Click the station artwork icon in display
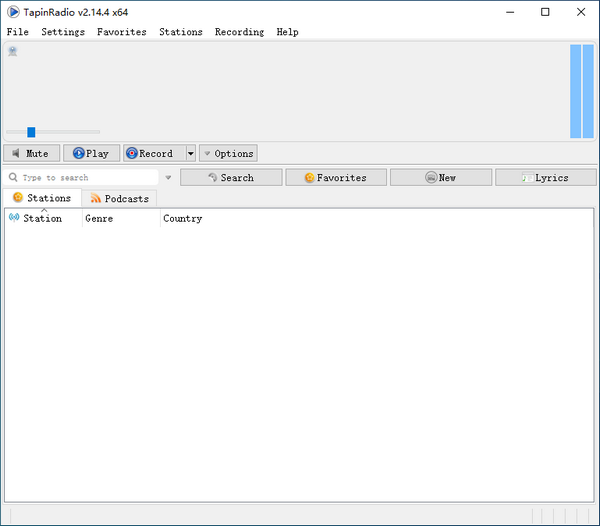600x526 pixels. coord(13,51)
